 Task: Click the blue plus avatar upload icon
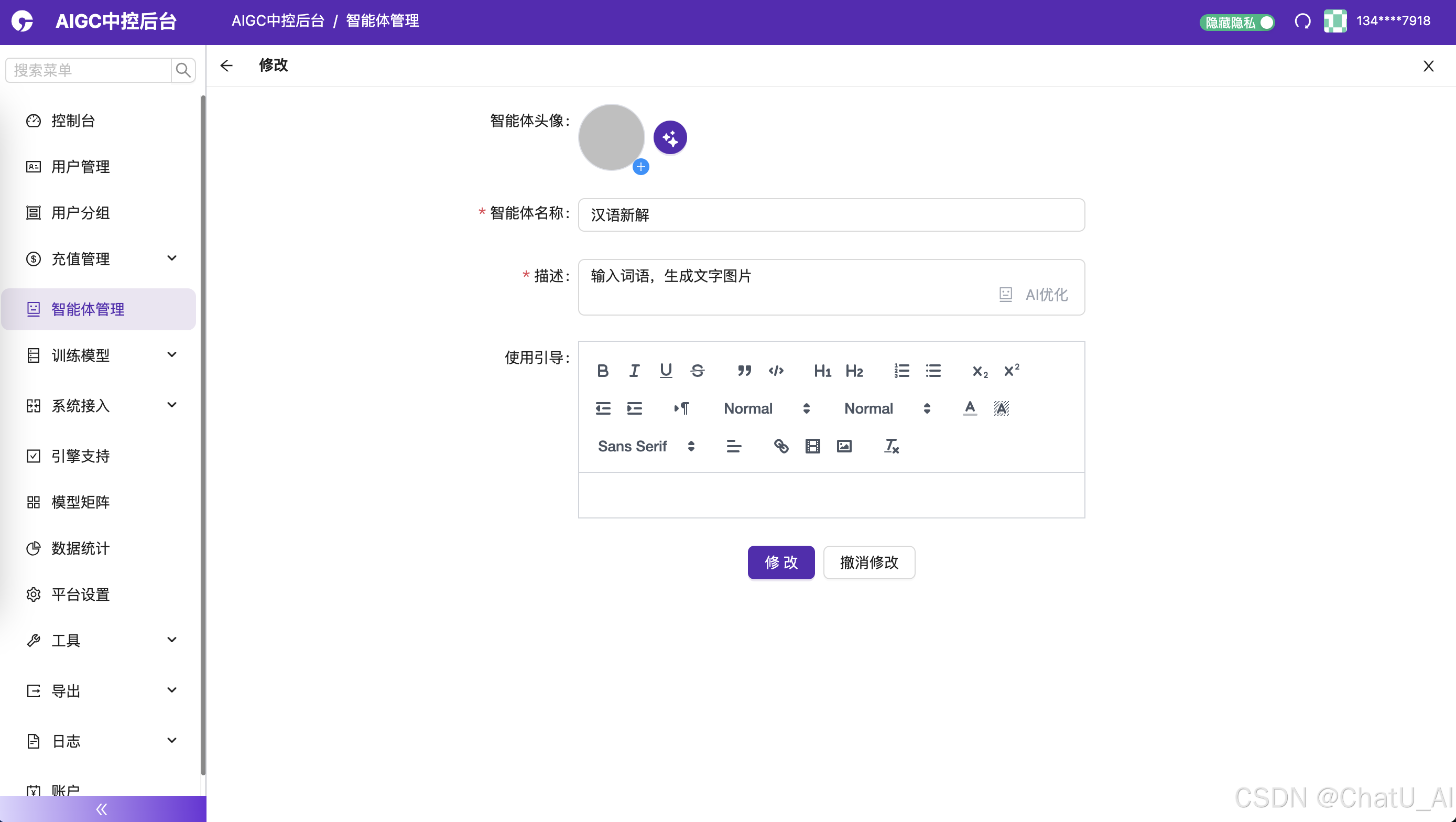640,167
